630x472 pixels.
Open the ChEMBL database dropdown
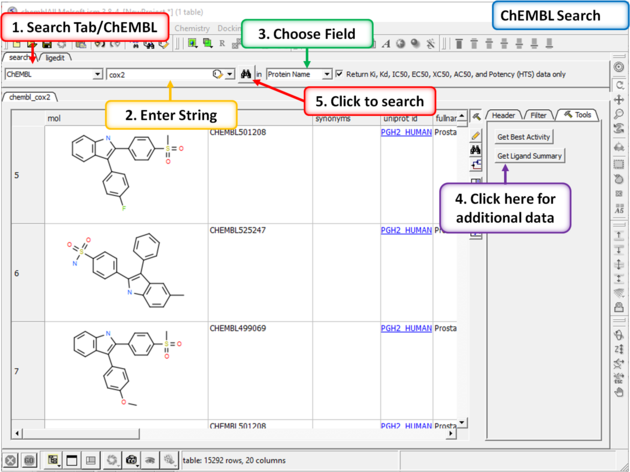[97, 74]
